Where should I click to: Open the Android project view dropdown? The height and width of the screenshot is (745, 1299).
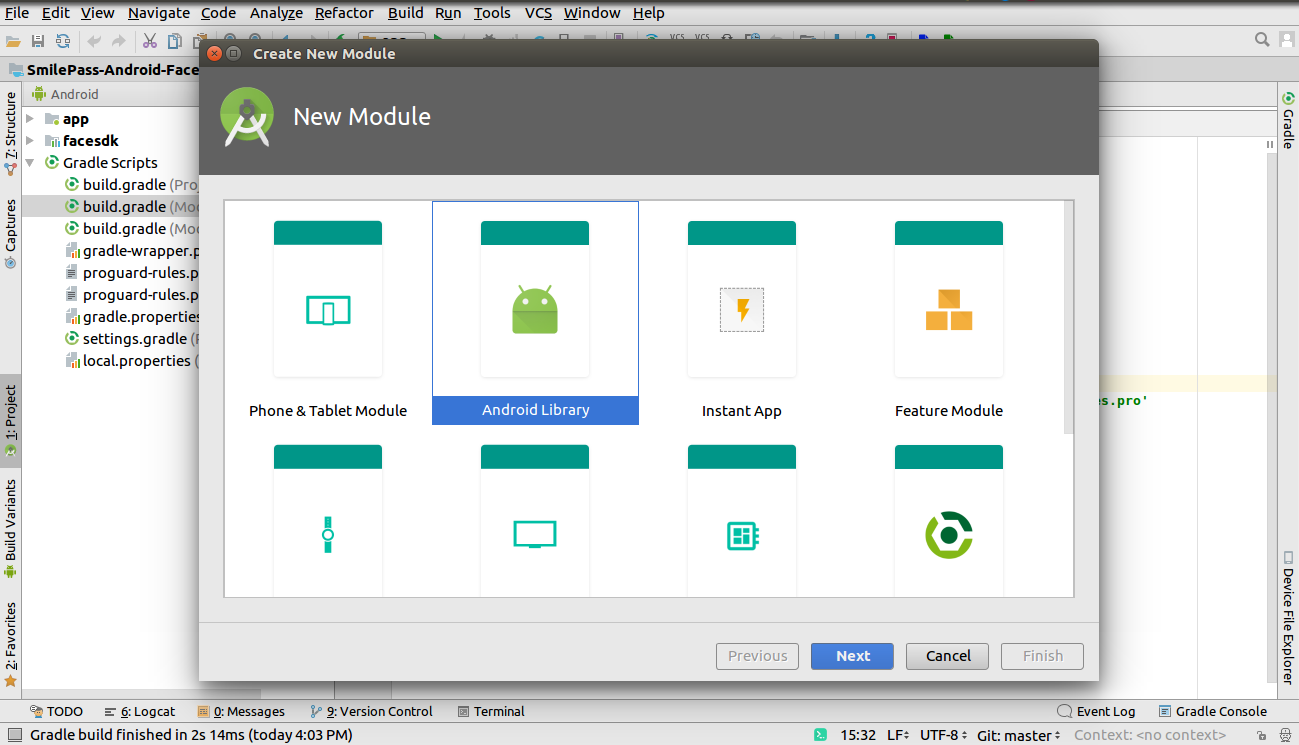point(66,94)
